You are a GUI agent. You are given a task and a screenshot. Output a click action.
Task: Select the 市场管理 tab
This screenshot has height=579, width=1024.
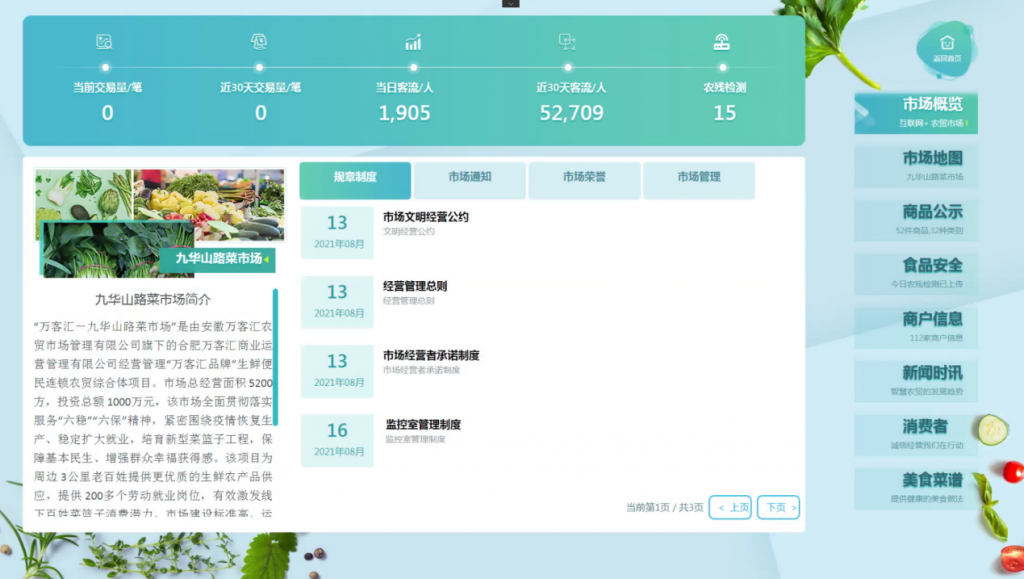[698, 178]
